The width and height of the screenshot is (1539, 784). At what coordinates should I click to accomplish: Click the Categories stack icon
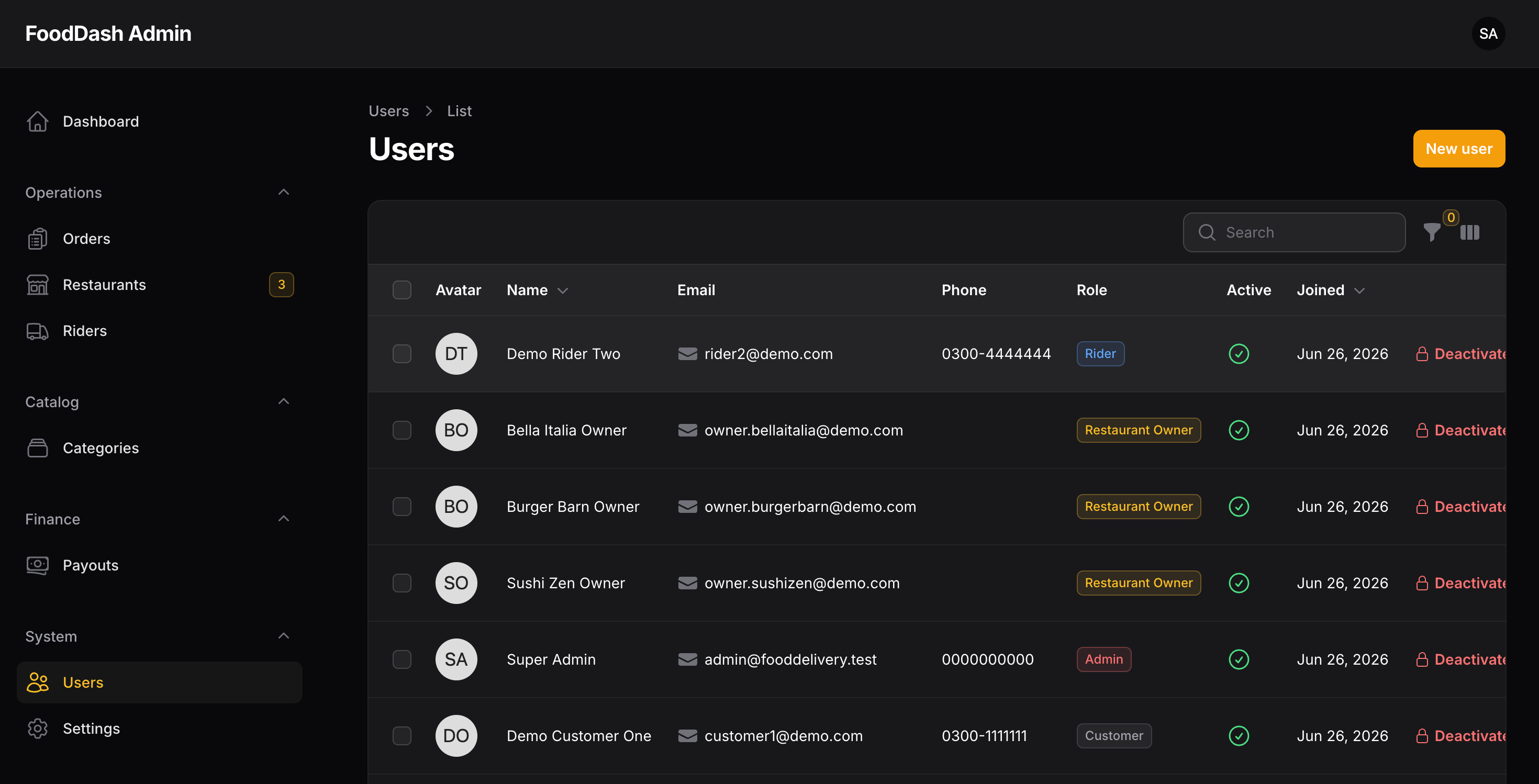(38, 448)
